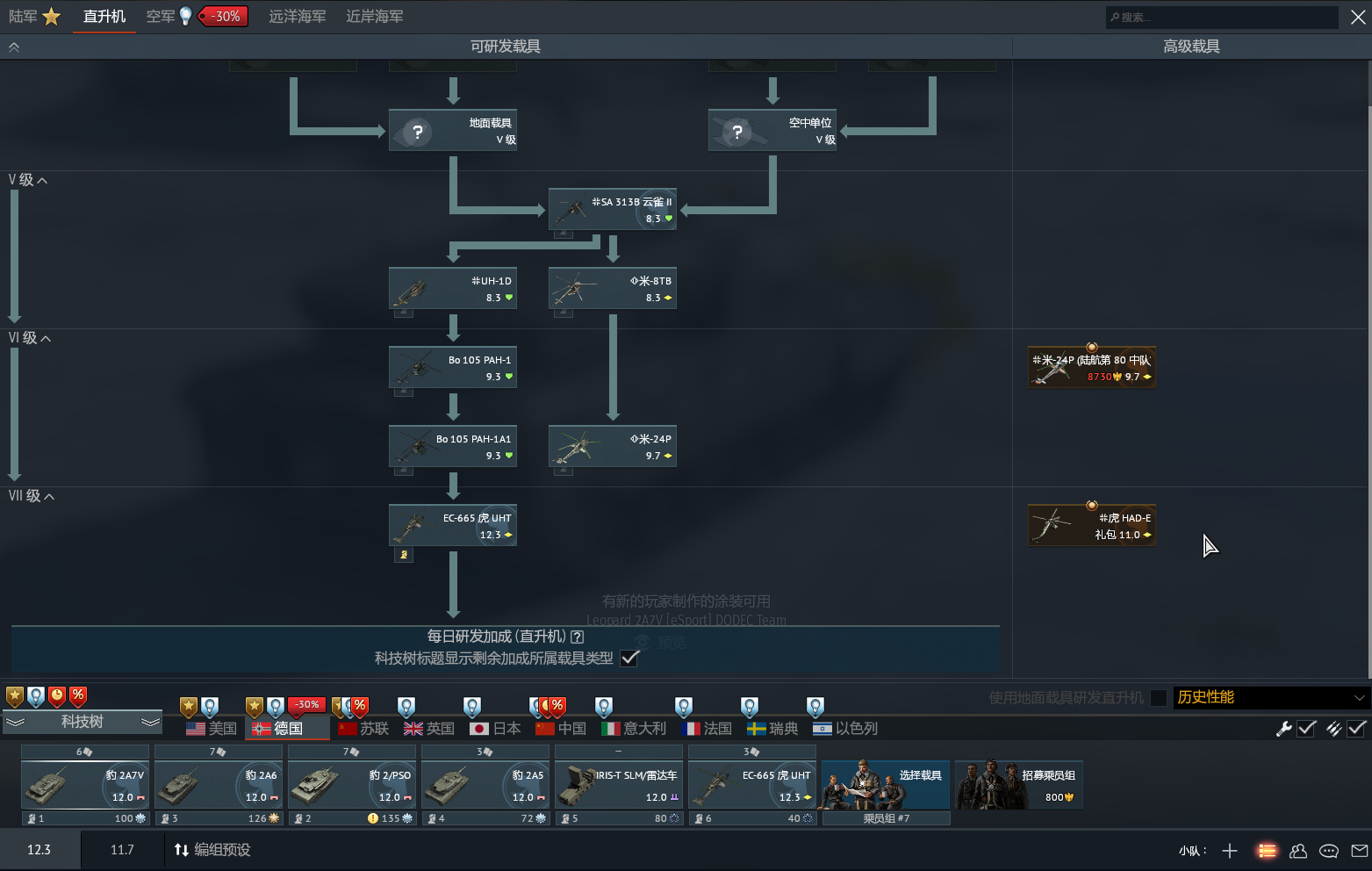Screen dimensions: 1372x871
Task: Collapse the VI 级 rank section
Action: (30, 338)
